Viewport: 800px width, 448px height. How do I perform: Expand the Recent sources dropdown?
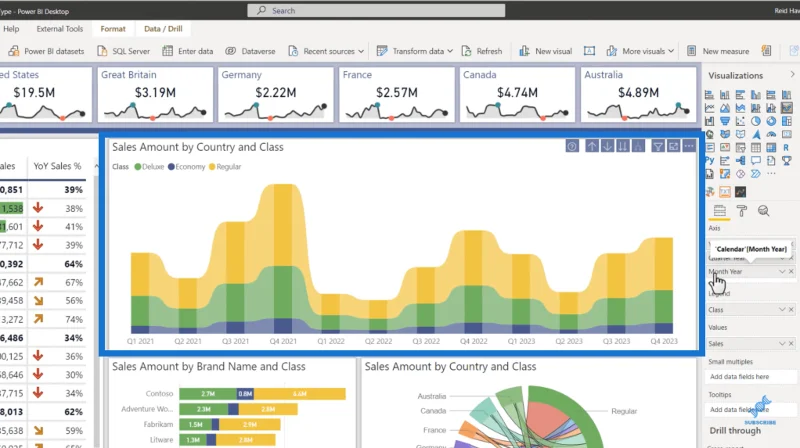pos(361,51)
